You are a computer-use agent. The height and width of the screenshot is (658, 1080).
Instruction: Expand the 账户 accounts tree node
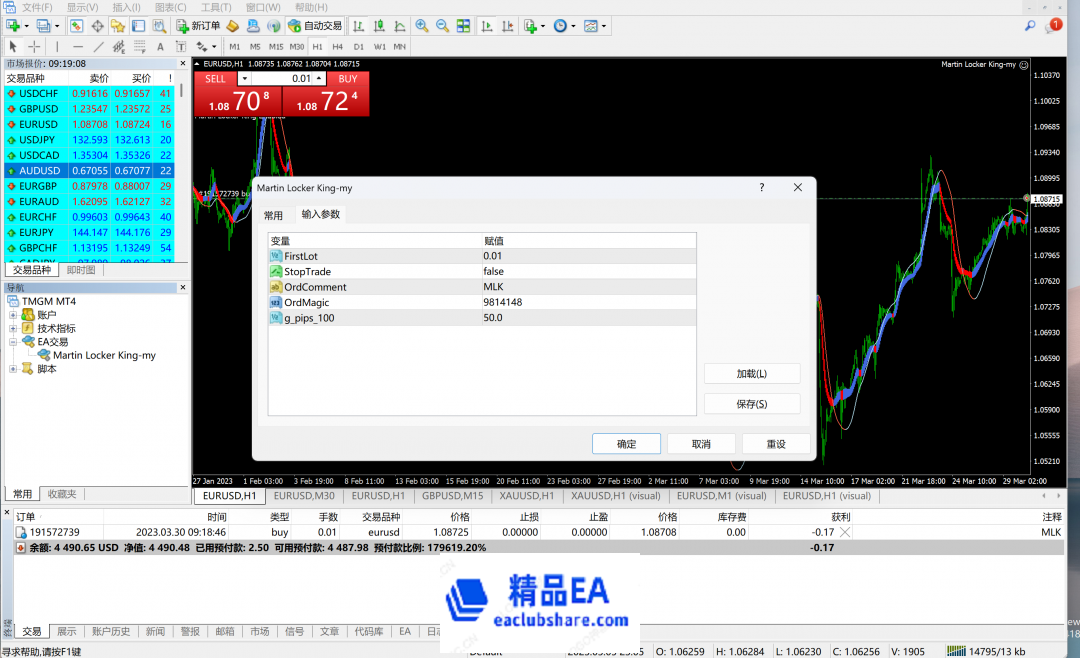coord(14,315)
